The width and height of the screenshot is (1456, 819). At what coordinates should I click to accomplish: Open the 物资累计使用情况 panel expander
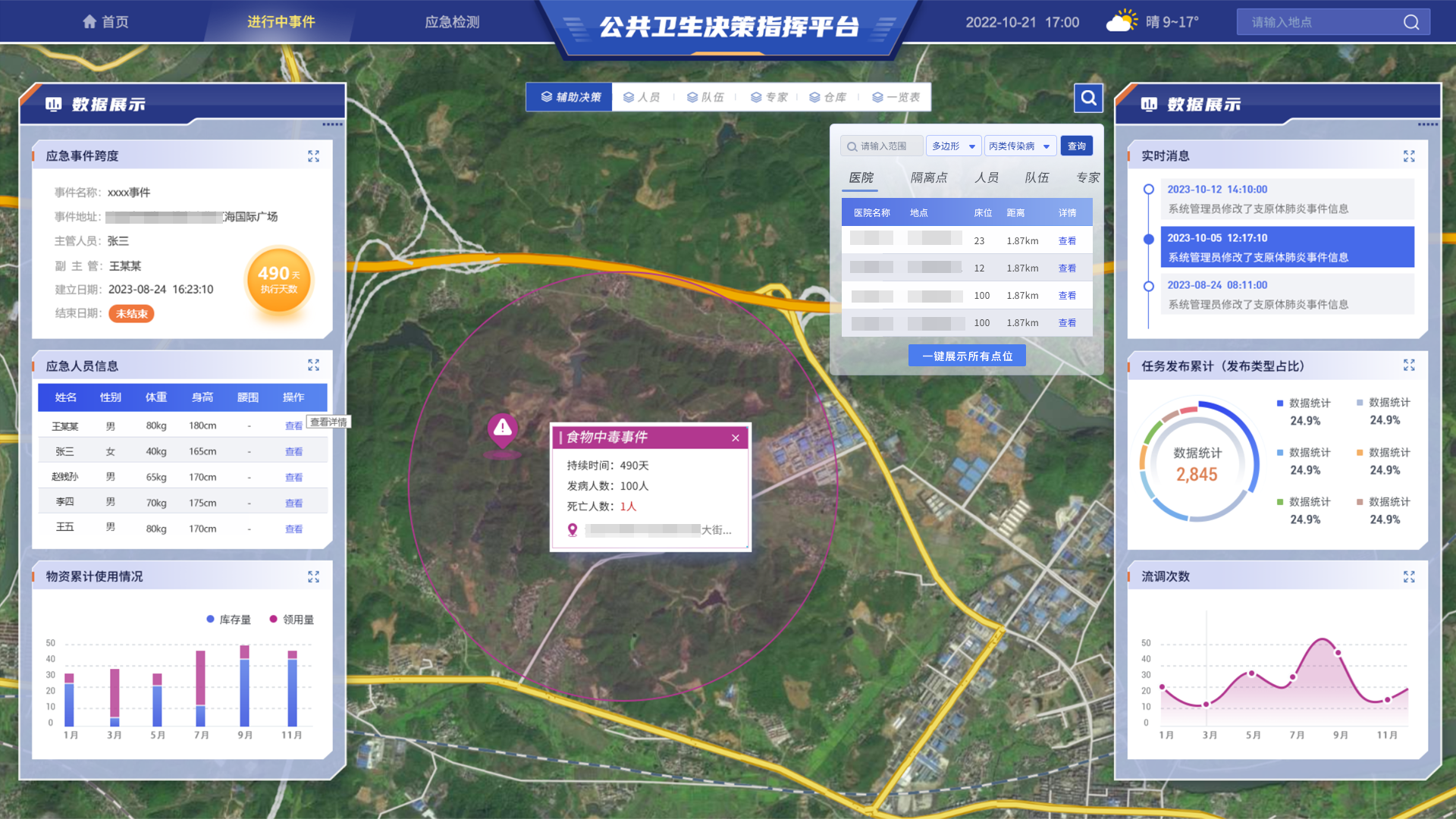point(313,577)
